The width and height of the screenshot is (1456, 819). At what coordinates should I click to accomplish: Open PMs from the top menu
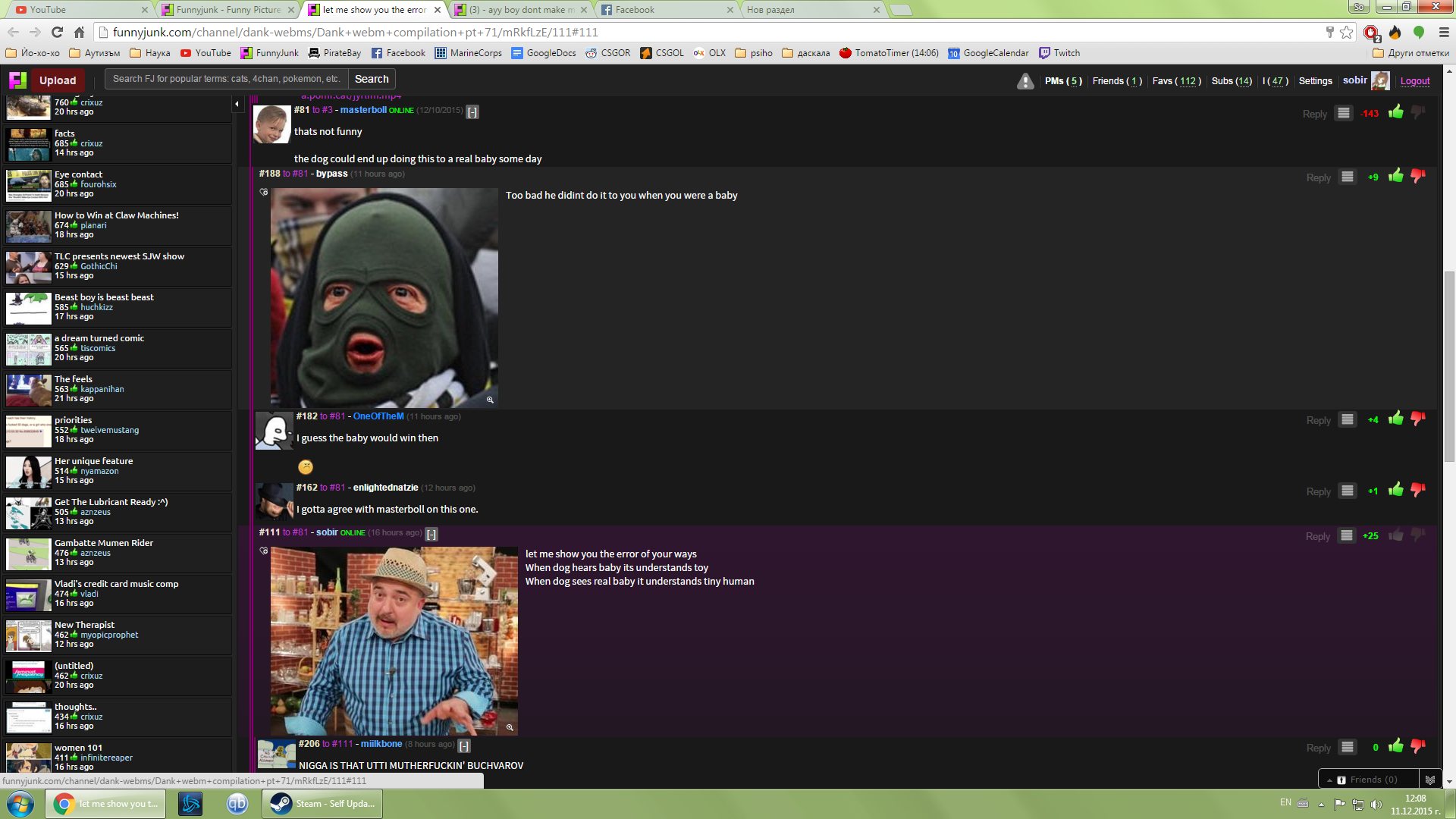(x=1062, y=81)
